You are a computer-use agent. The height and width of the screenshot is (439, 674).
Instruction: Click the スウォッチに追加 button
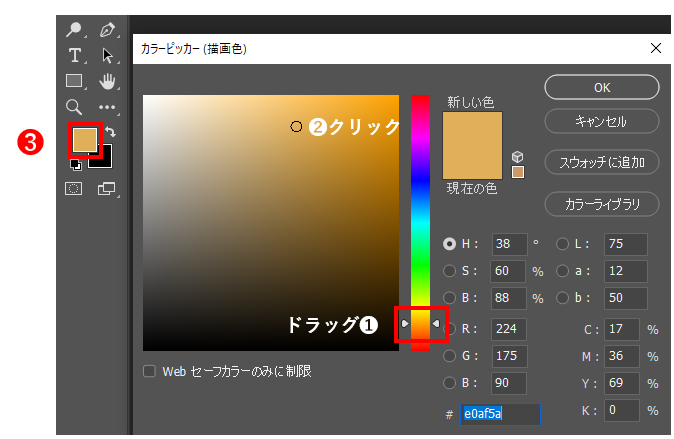click(601, 160)
